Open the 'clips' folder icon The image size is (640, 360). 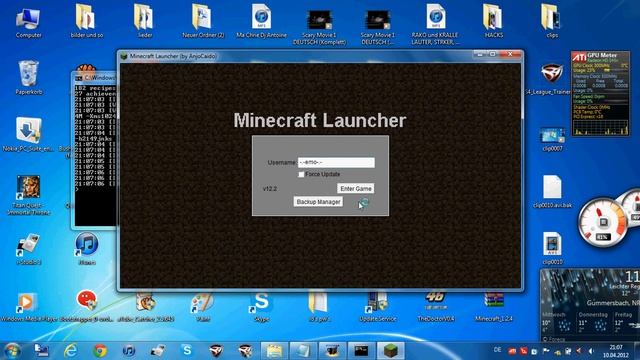pyautogui.click(x=551, y=21)
